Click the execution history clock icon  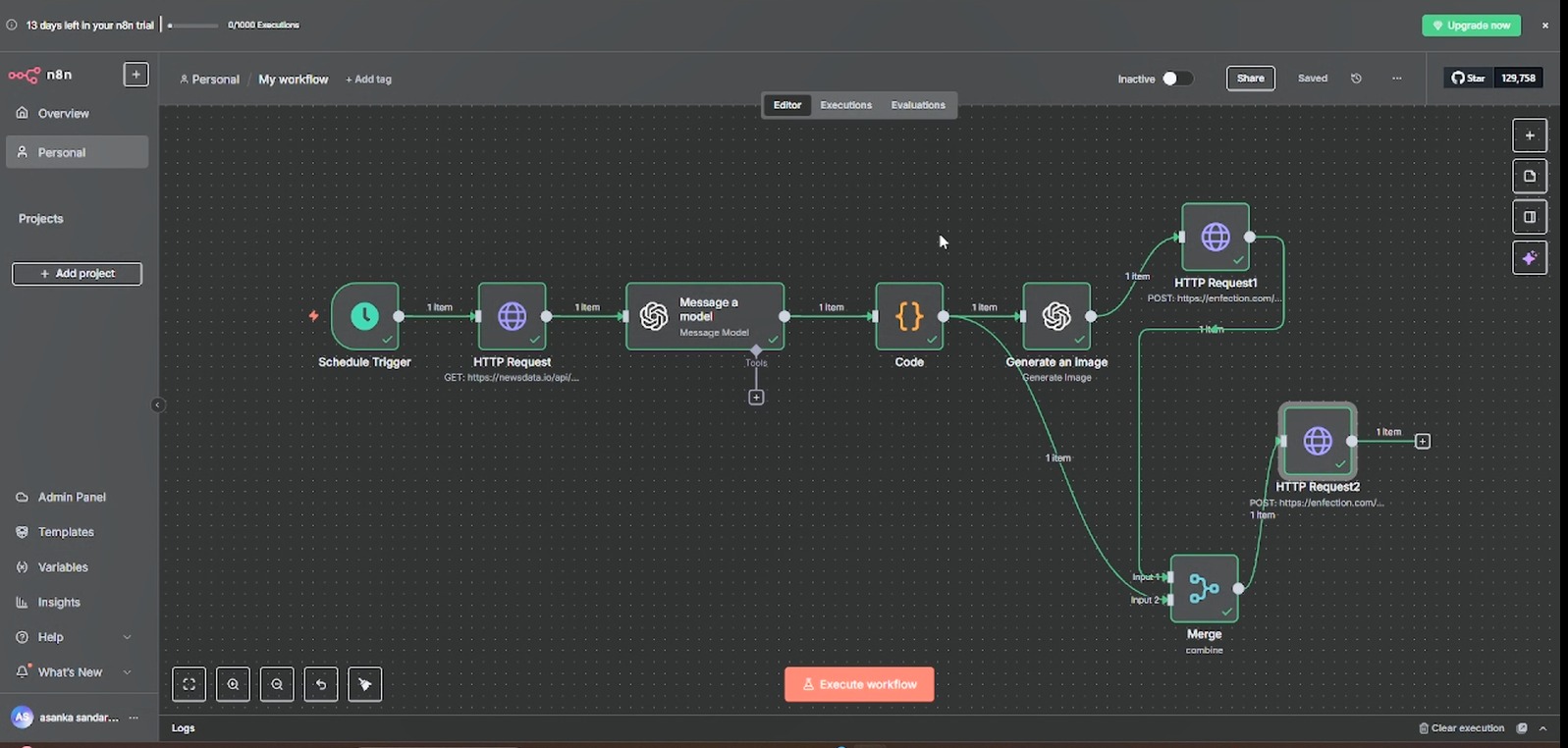click(1356, 79)
